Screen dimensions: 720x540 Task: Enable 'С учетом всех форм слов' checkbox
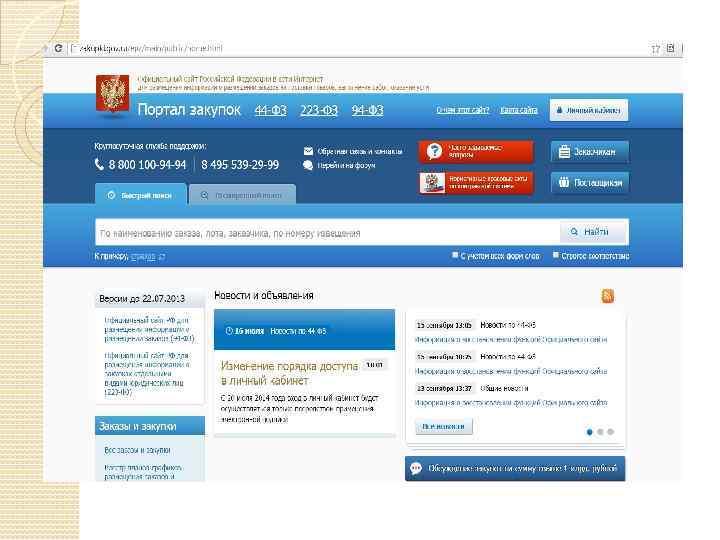[455, 255]
